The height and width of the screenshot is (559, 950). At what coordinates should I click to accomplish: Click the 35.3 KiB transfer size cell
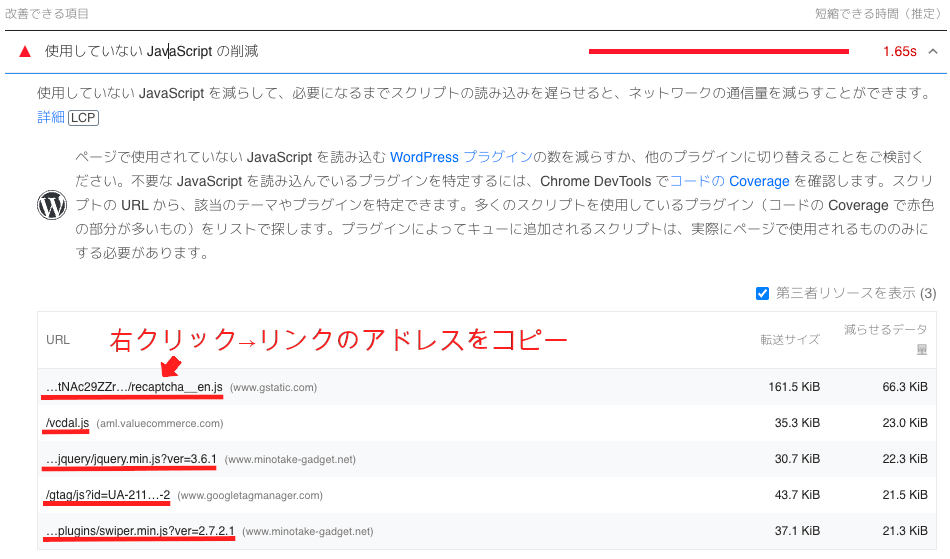(797, 423)
